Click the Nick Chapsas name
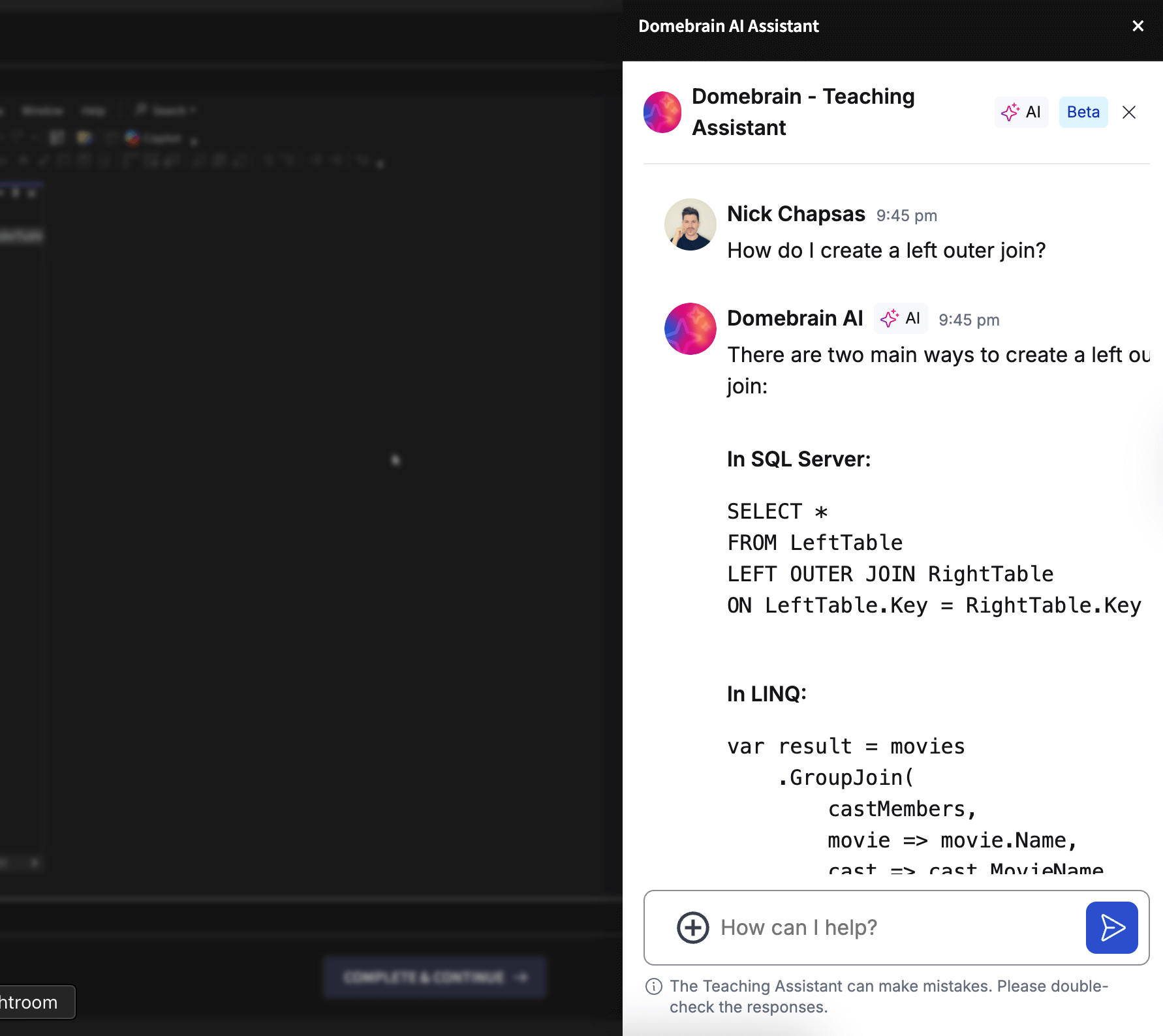The image size is (1163, 1036). coord(796,214)
